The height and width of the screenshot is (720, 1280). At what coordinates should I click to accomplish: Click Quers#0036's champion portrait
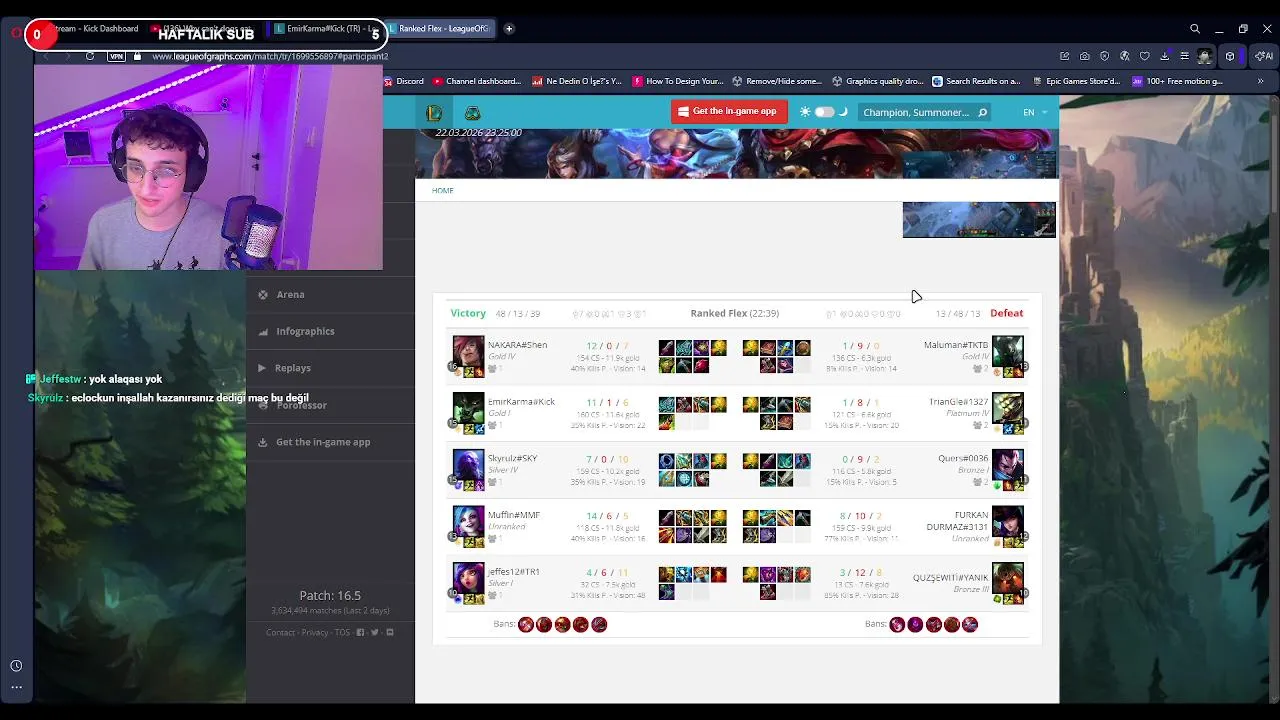(1007, 466)
